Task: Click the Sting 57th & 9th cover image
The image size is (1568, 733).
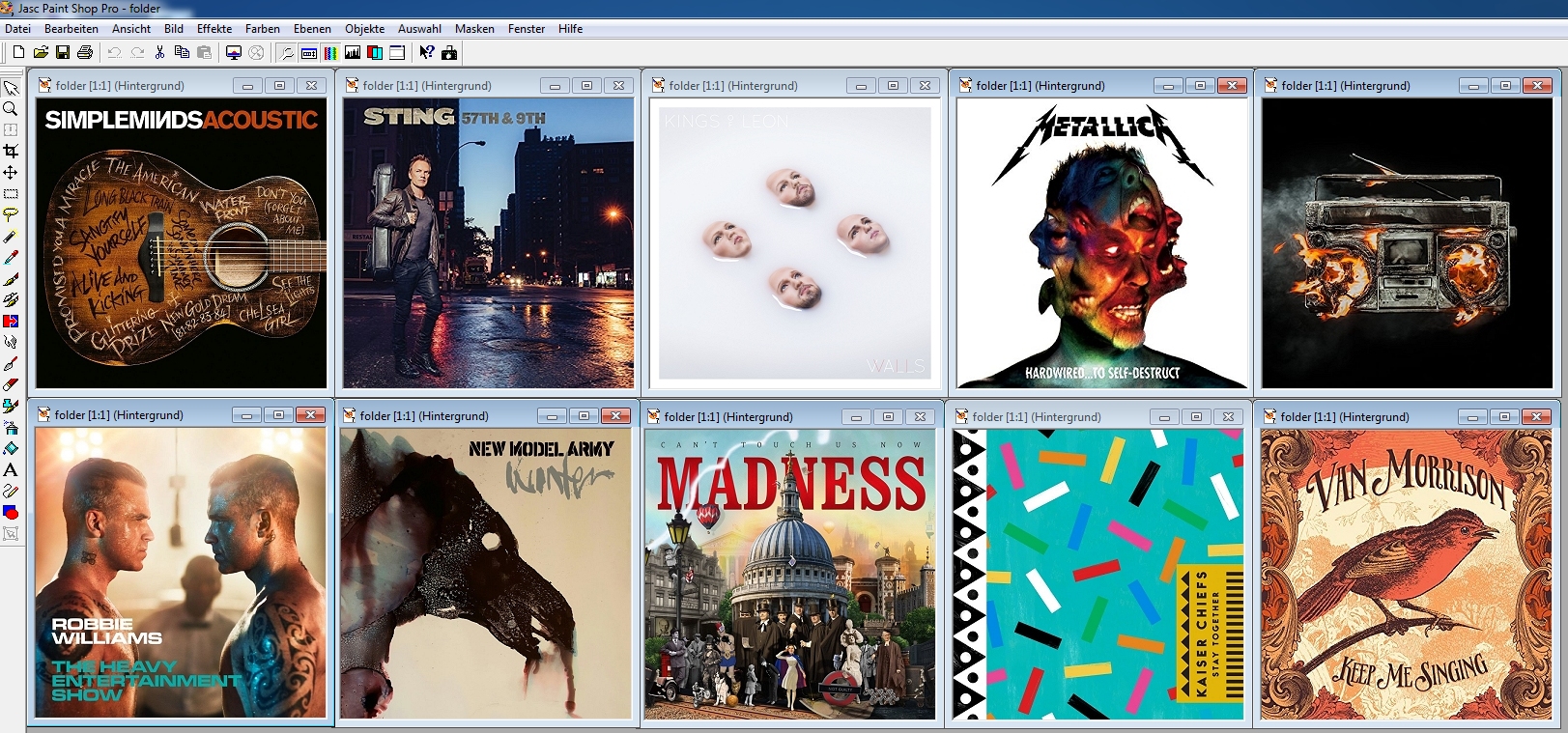Action: [x=489, y=243]
